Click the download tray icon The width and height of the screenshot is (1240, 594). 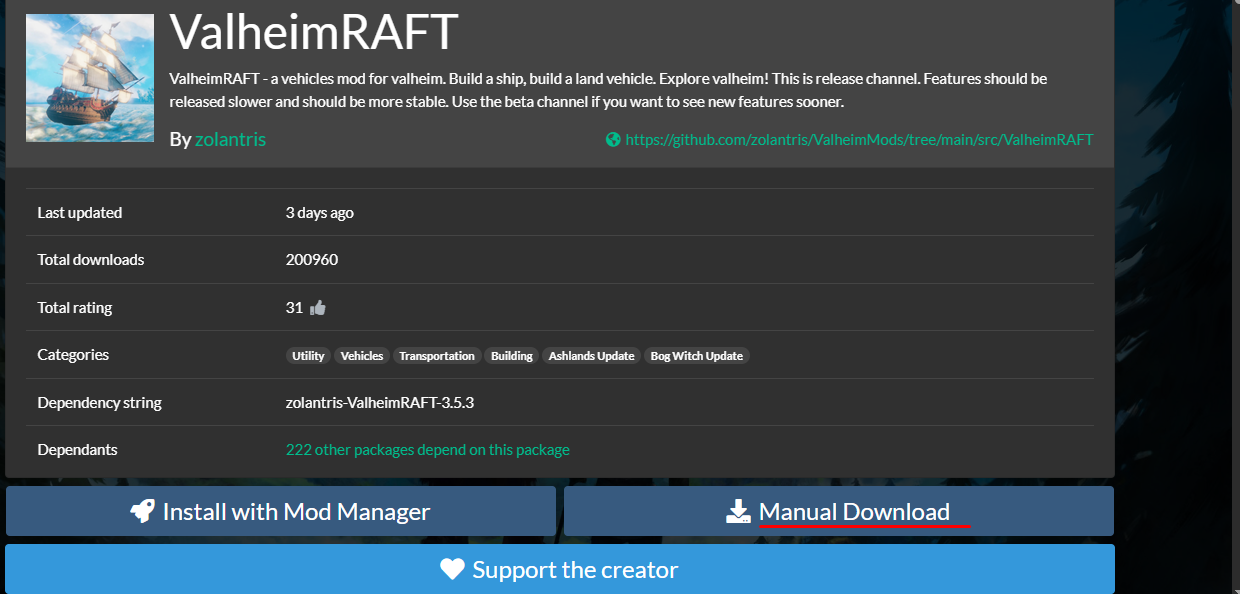point(738,512)
